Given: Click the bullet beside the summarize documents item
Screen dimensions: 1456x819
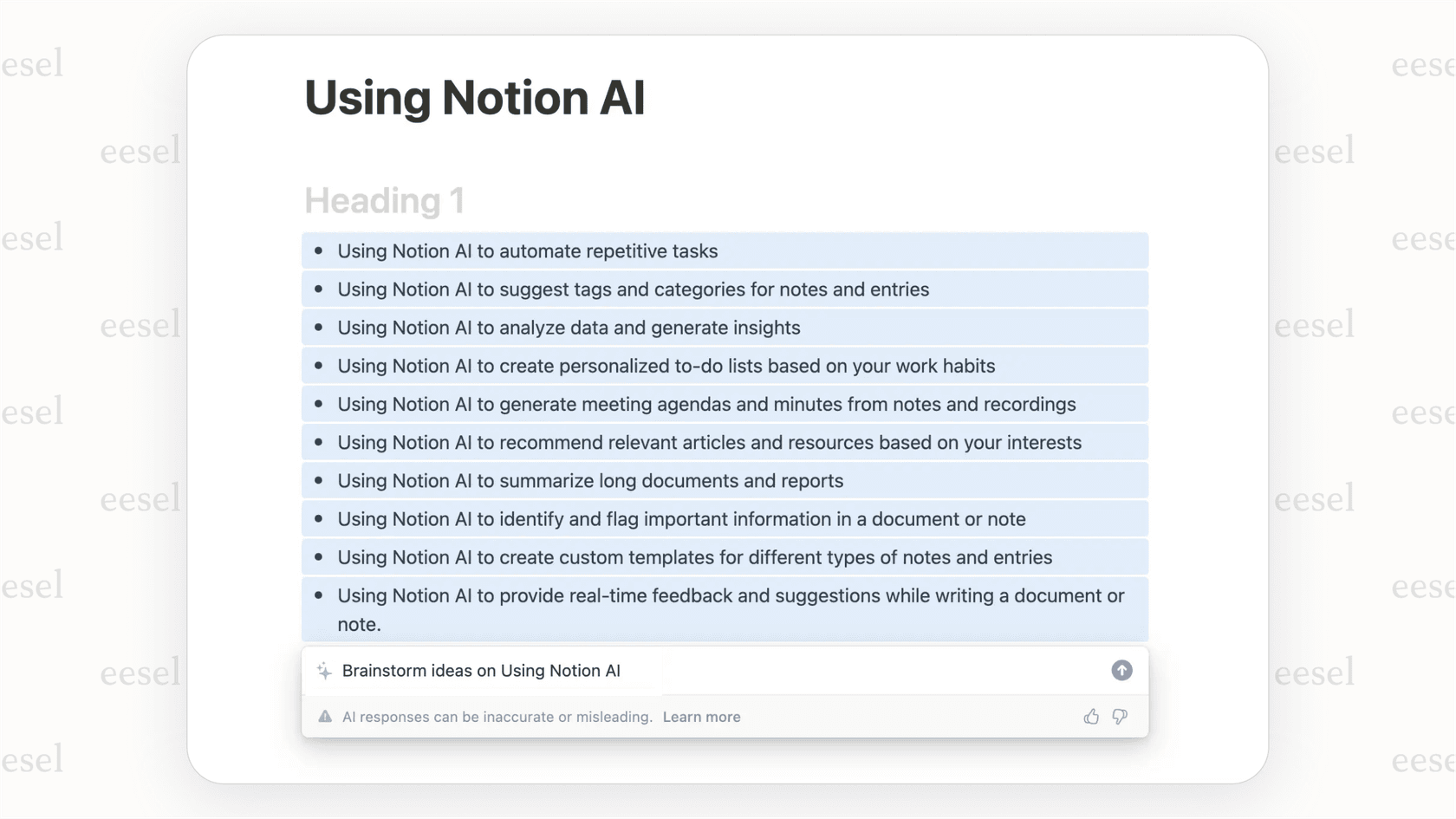Looking at the screenshot, I should (x=320, y=480).
